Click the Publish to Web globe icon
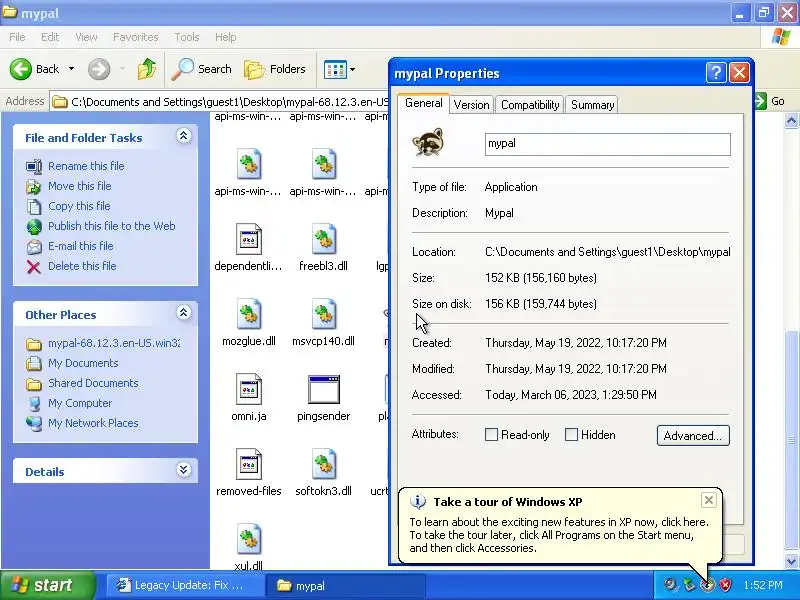The height and width of the screenshot is (600, 800). click(x=34, y=226)
